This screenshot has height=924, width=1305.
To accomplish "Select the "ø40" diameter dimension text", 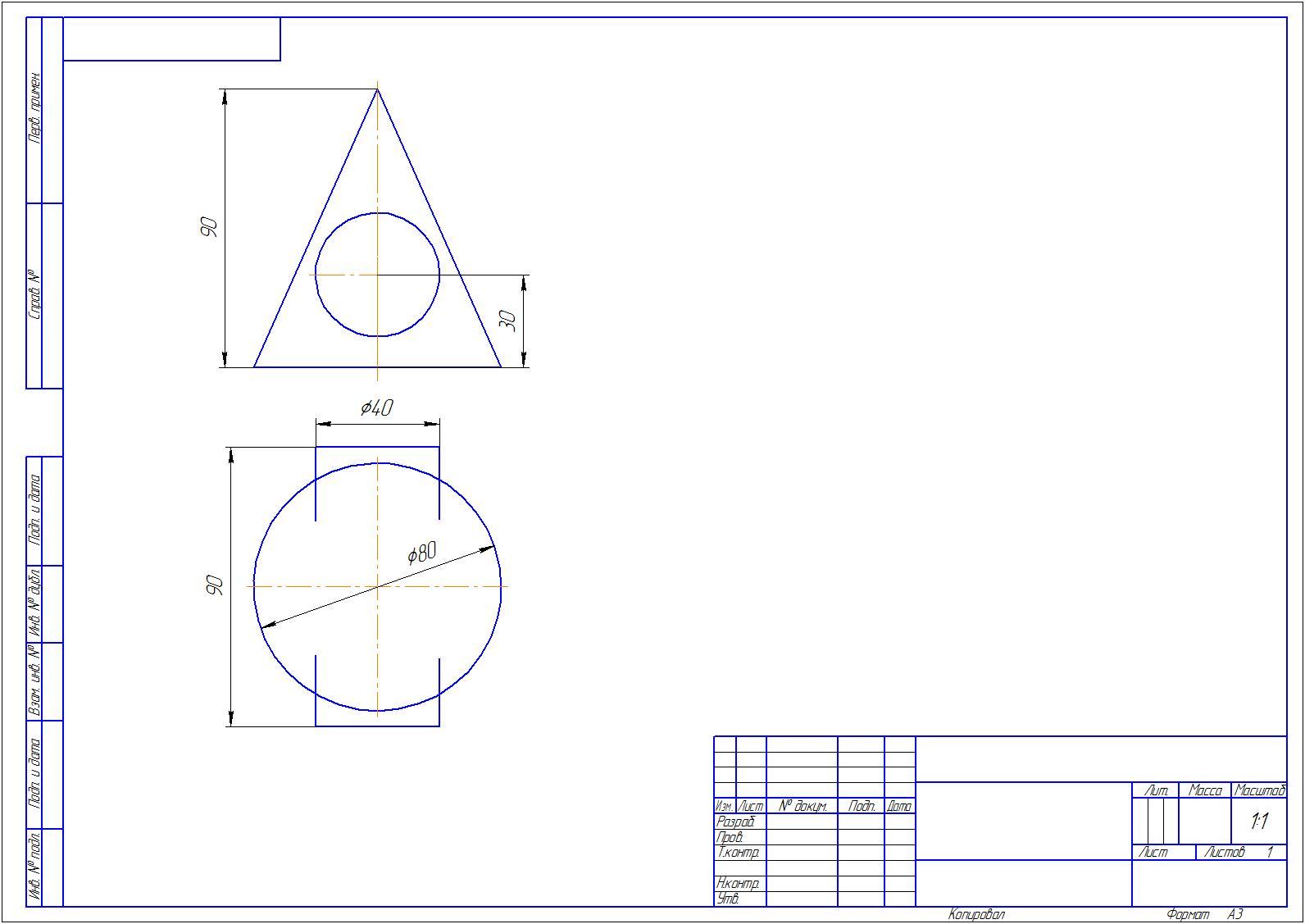I will point(377,407).
